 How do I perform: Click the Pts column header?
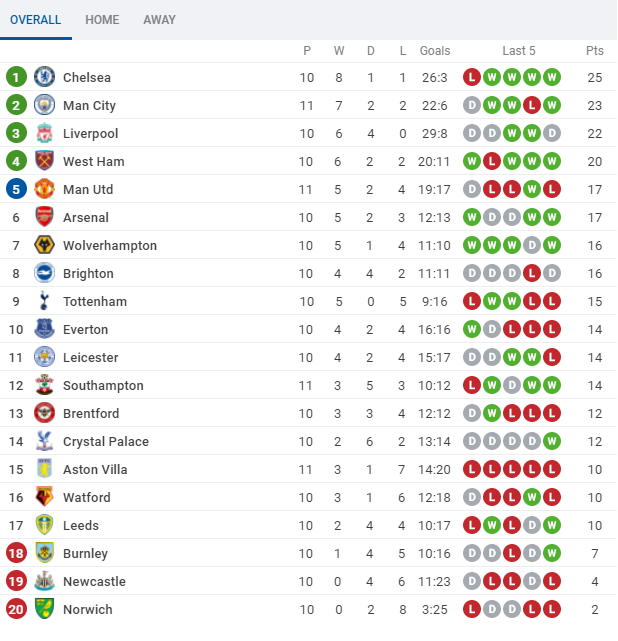coord(595,51)
